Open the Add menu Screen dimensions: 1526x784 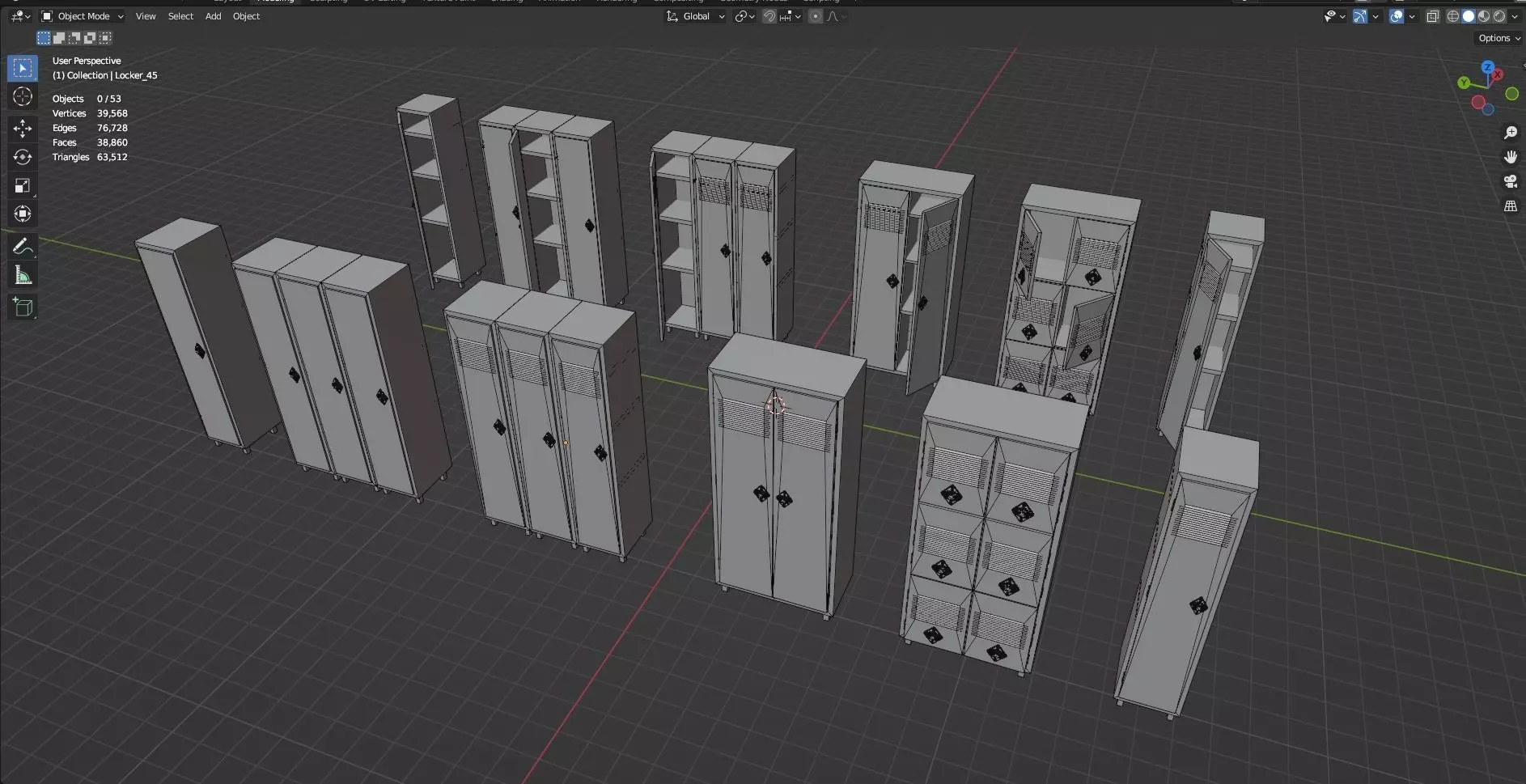213,16
